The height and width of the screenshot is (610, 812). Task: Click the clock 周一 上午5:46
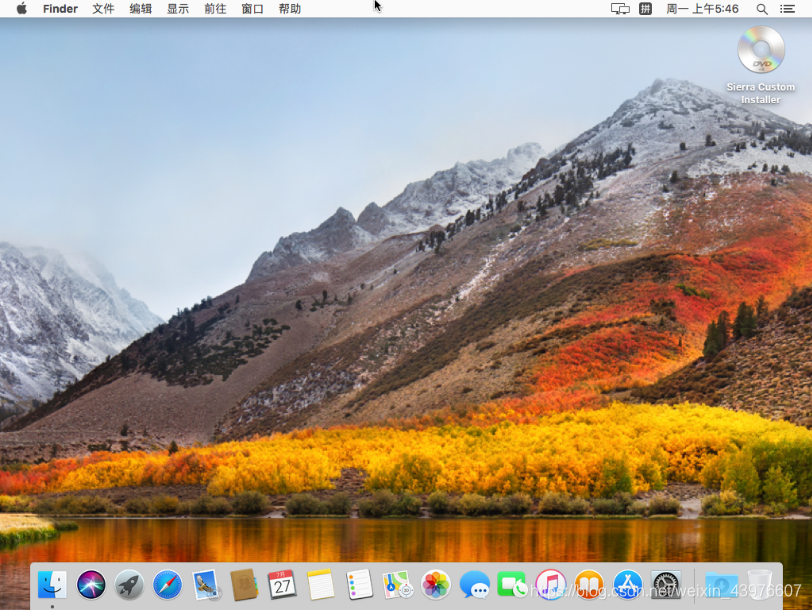coord(702,9)
